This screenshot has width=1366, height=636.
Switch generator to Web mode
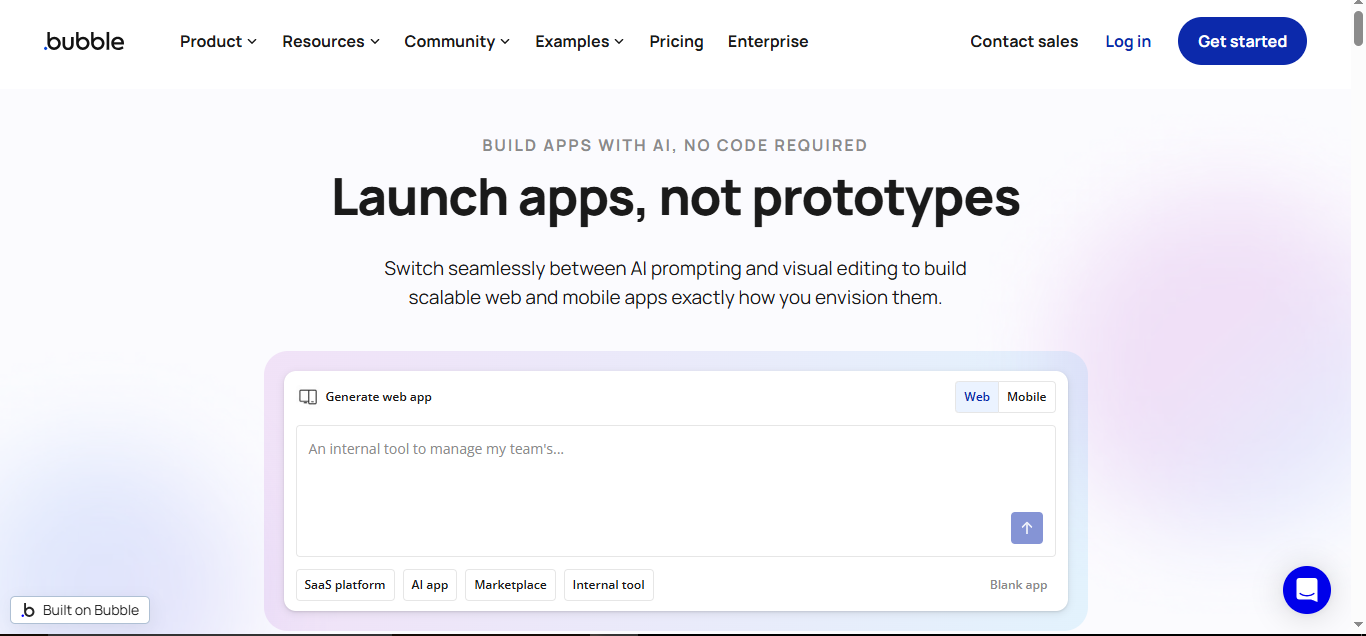point(976,397)
